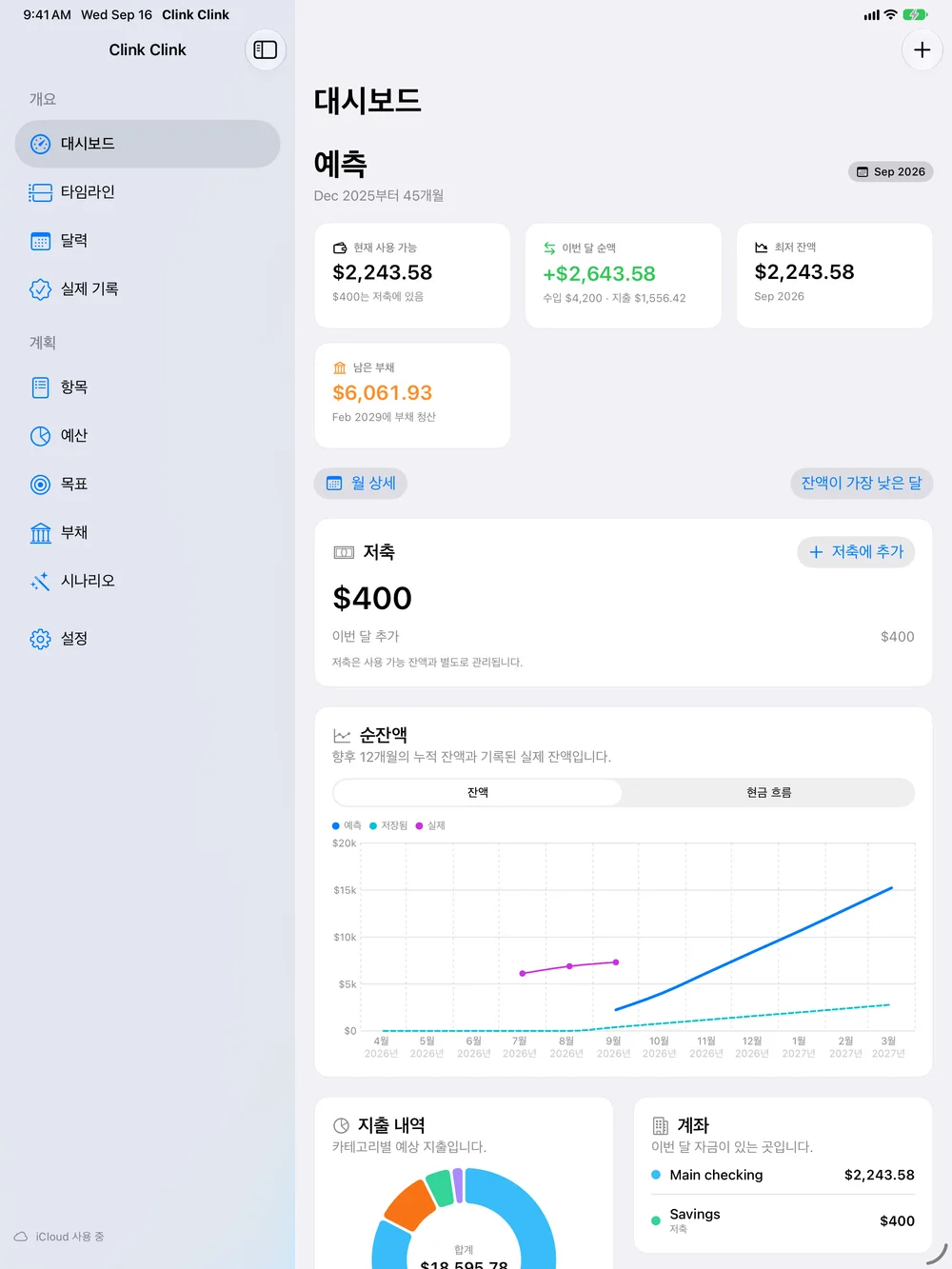Click the 계좌 building icon
Screen dimensions: 952x1269
pyautogui.click(x=661, y=1125)
